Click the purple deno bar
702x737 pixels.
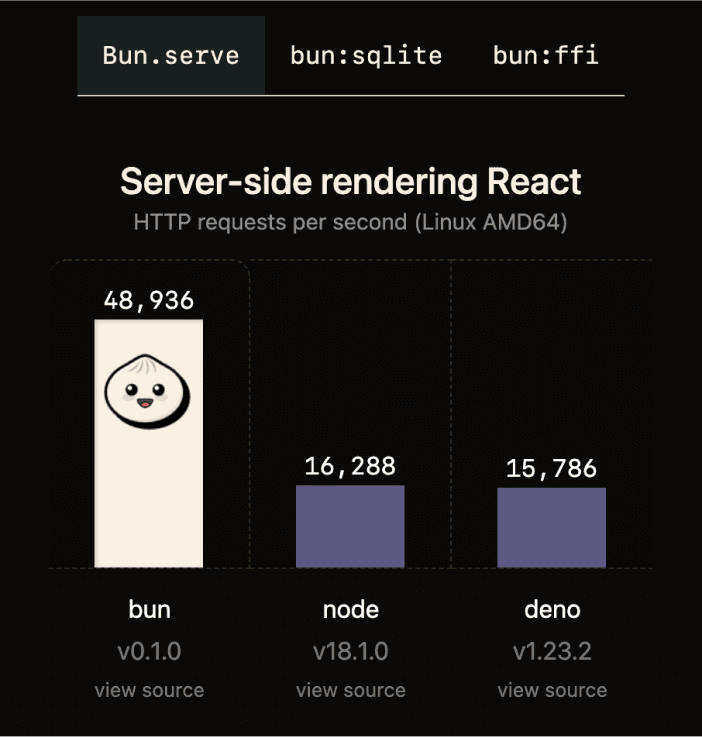[552, 528]
